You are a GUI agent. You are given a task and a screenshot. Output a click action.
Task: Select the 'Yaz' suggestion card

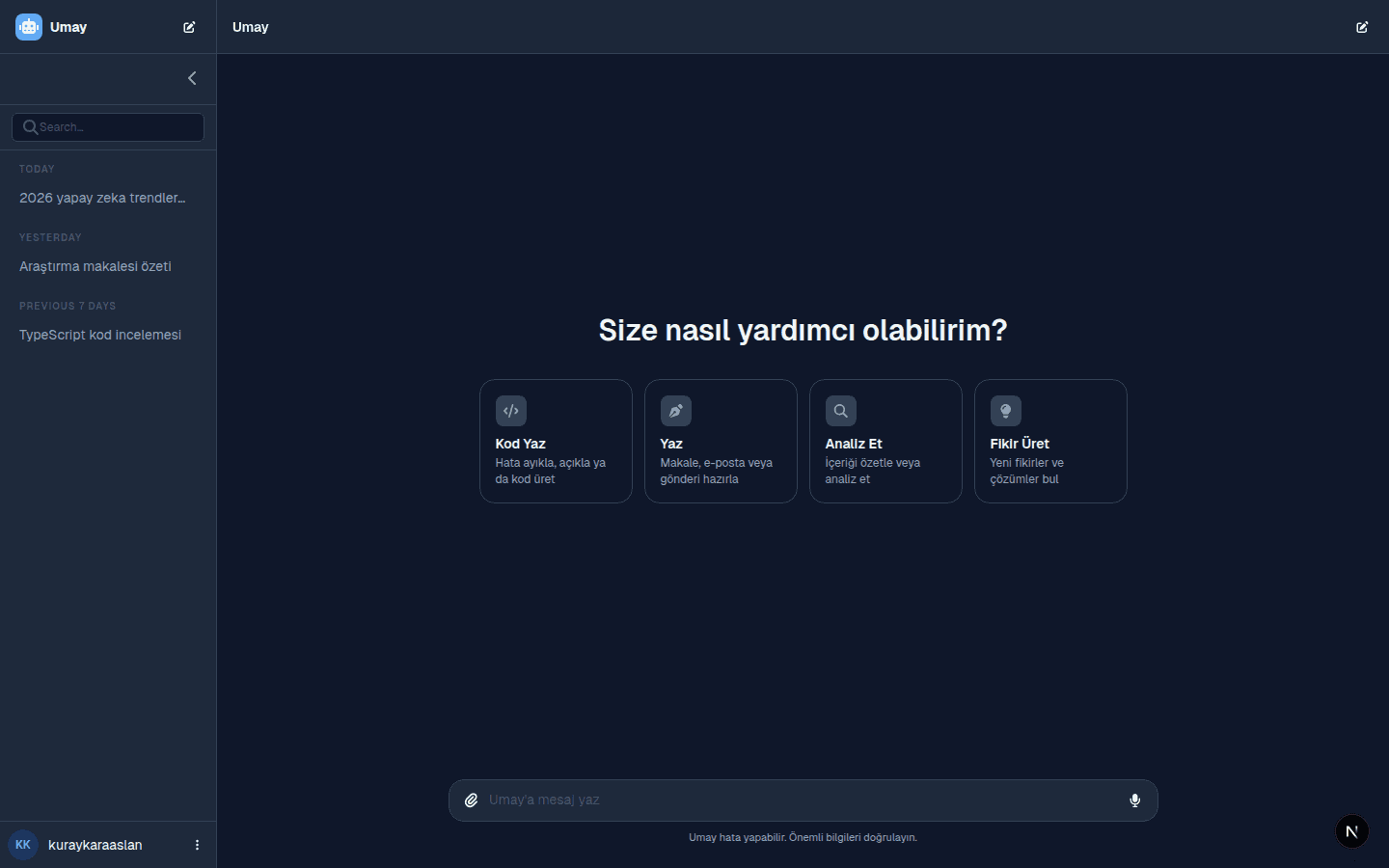[721, 441]
